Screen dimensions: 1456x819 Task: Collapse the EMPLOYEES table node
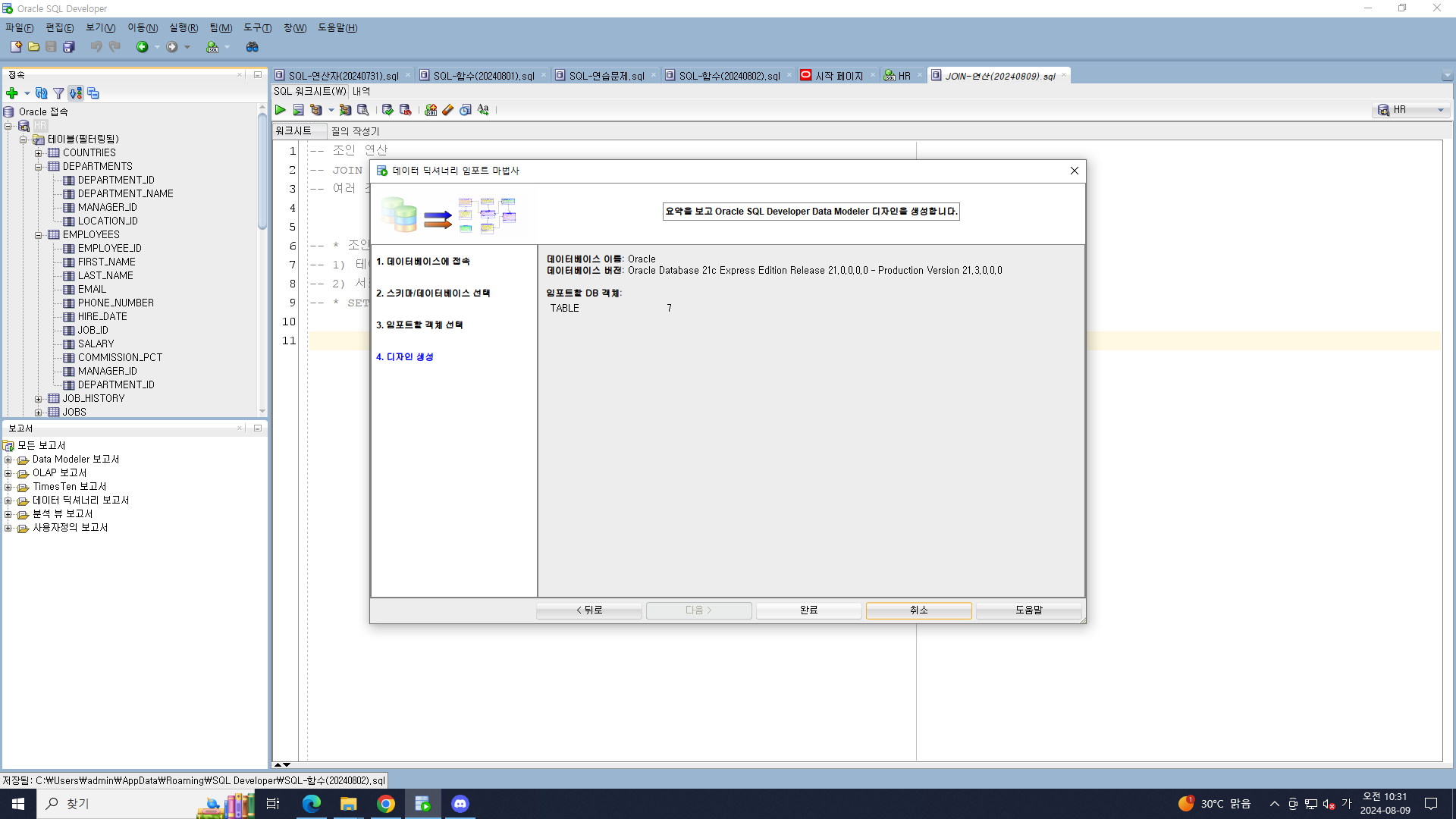tap(38, 235)
